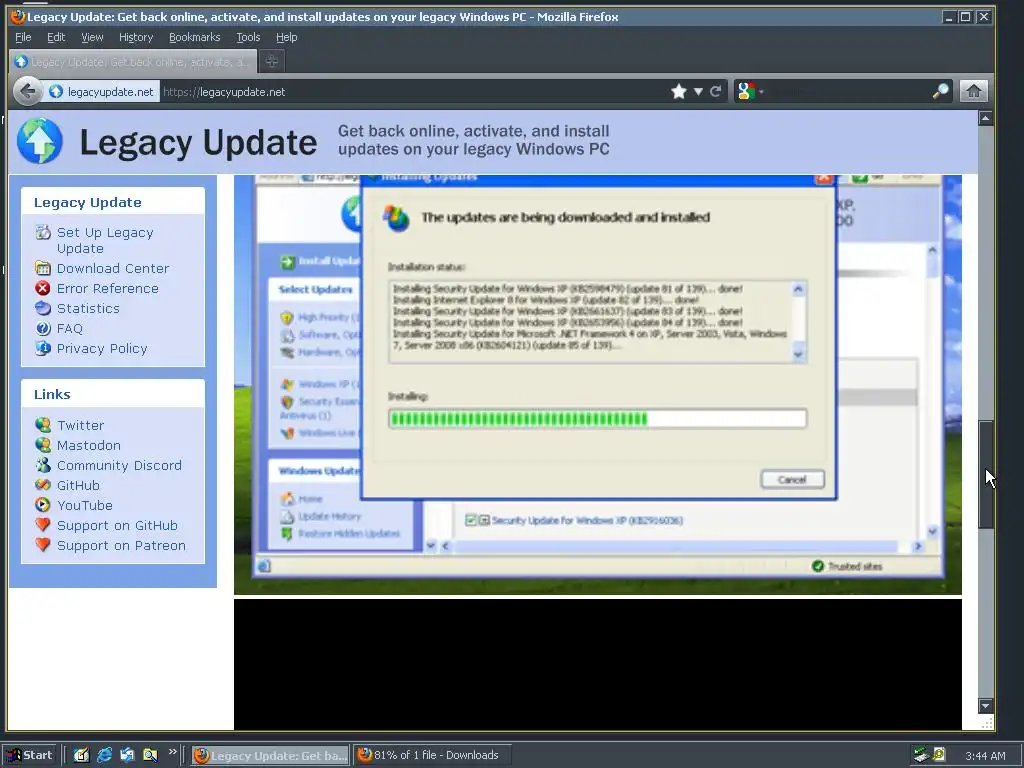Click the yellow tray icon beside the clock
The image size is (1024, 768).
click(939, 755)
